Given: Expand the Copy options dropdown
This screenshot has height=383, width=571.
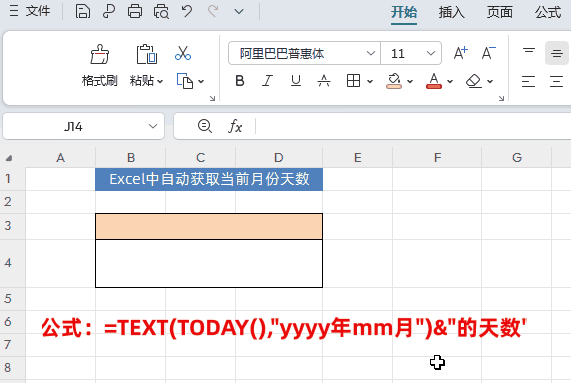Looking at the screenshot, I should coord(201,82).
